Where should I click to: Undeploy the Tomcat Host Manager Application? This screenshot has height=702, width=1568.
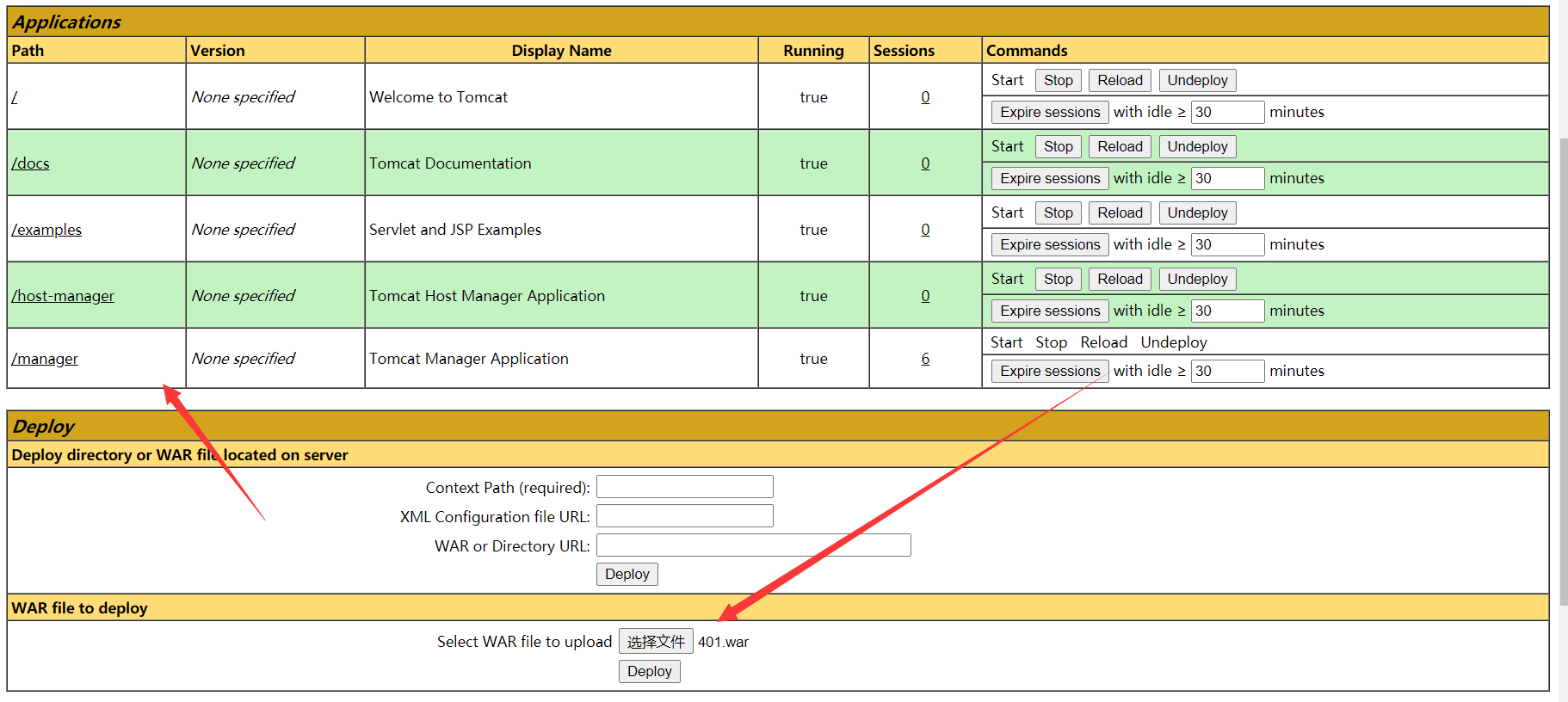(1197, 279)
